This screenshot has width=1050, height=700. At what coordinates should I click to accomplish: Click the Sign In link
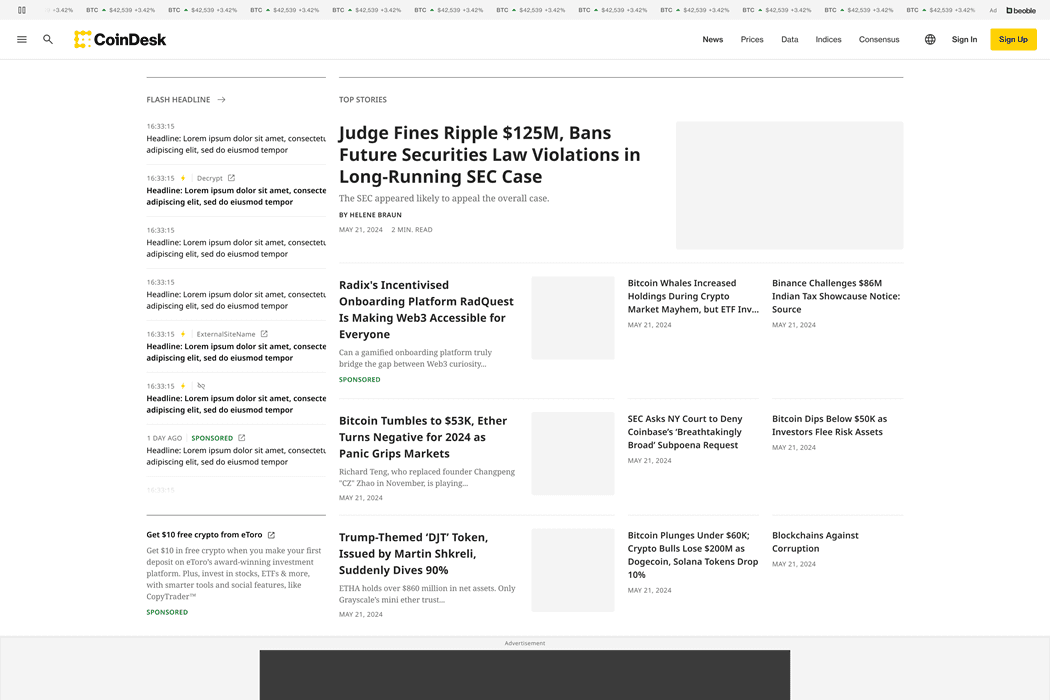point(964,40)
